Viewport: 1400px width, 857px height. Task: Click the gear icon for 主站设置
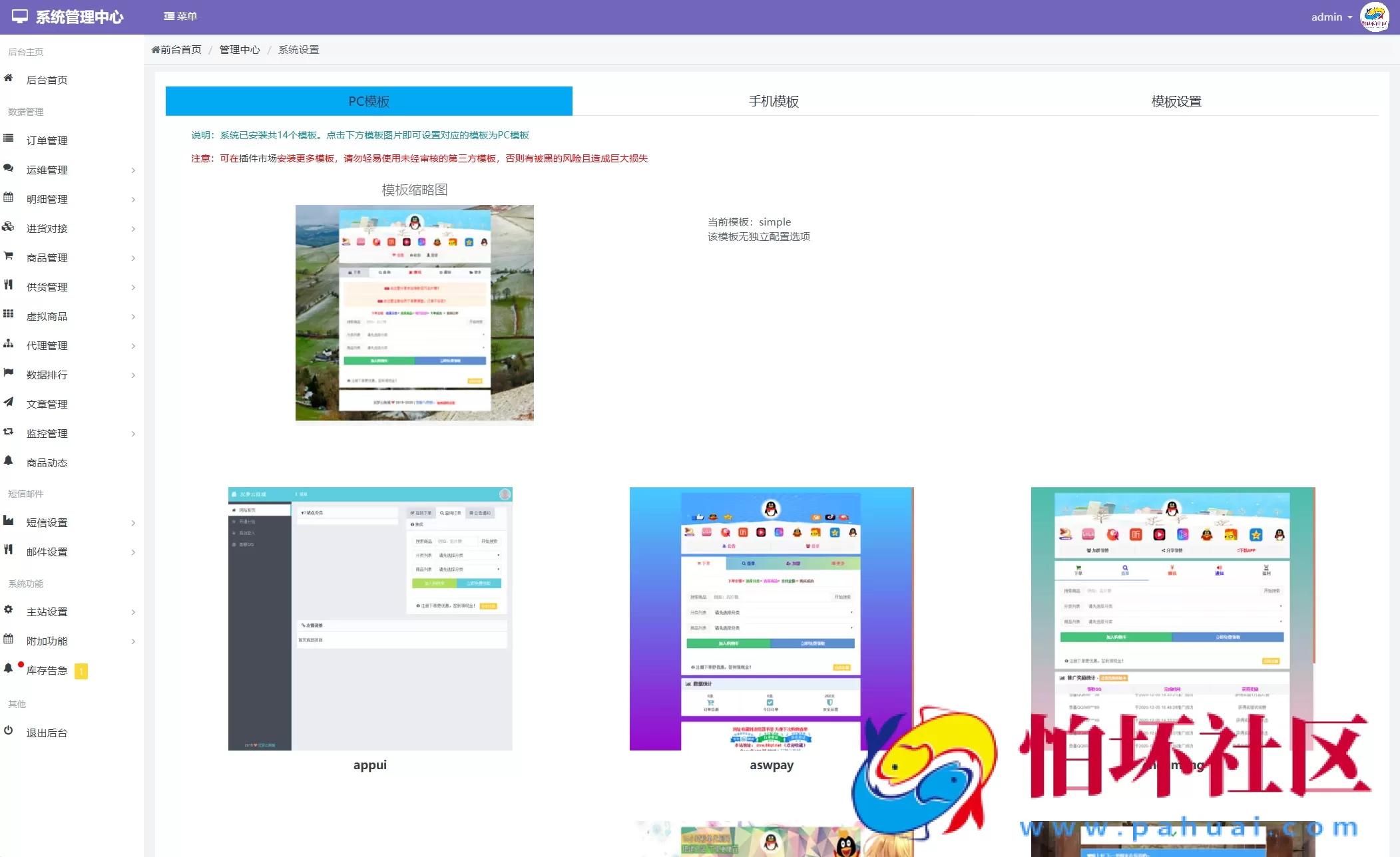pyautogui.click(x=8, y=610)
